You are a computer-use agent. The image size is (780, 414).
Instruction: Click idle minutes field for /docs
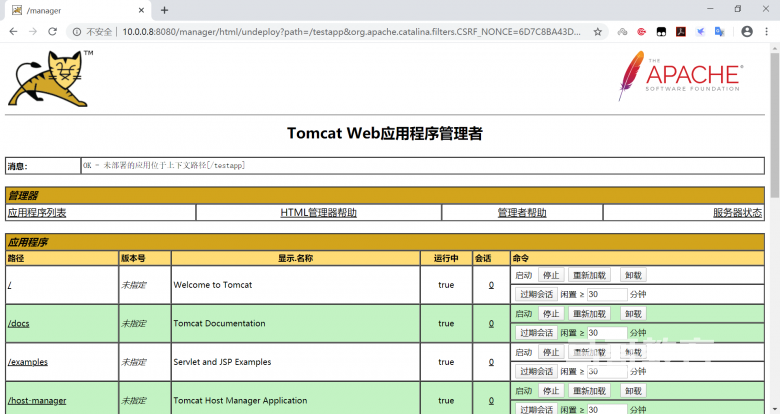pyautogui.click(x=607, y=333)
